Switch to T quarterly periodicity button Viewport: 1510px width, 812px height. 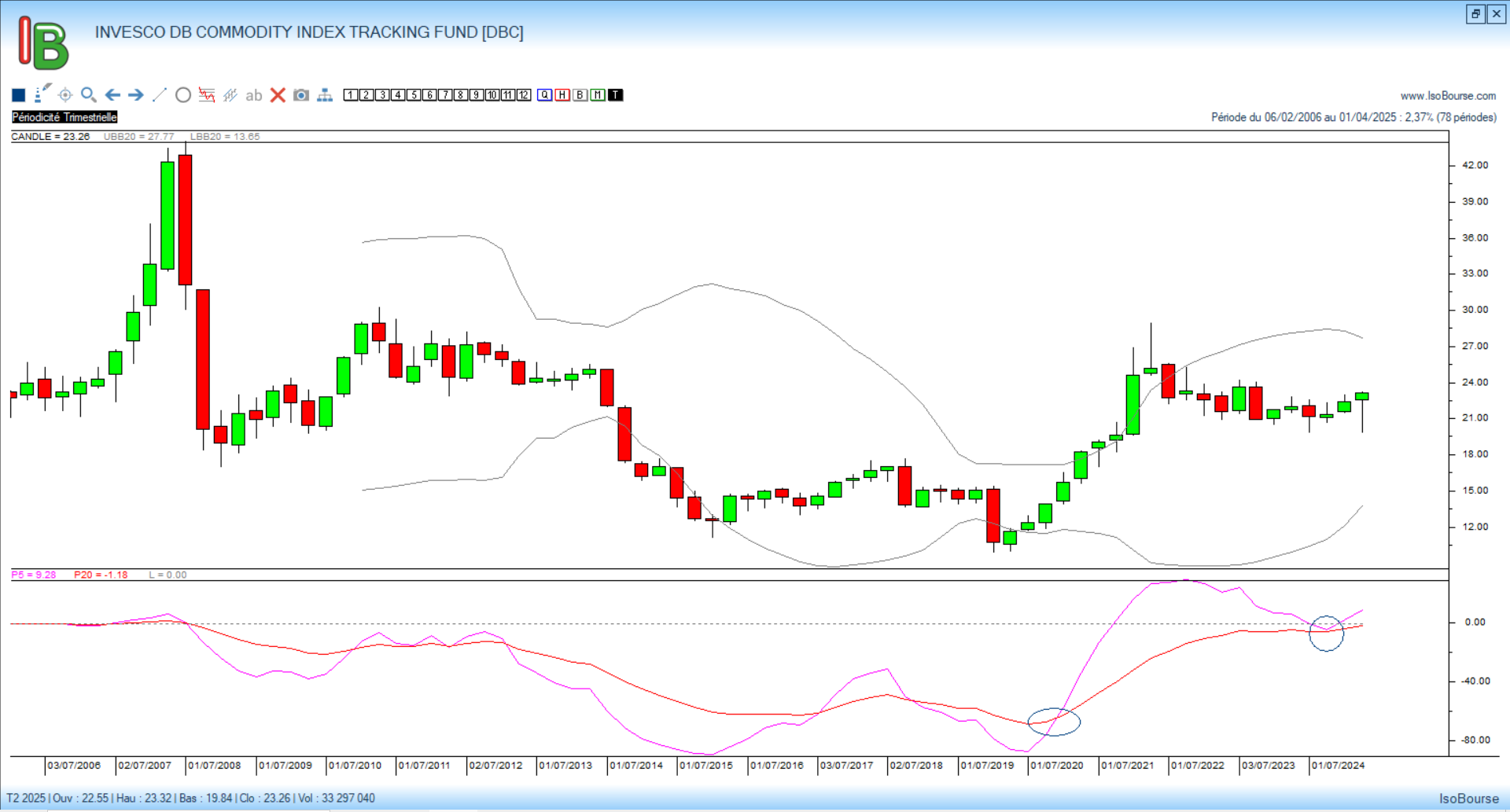[615, 95]
